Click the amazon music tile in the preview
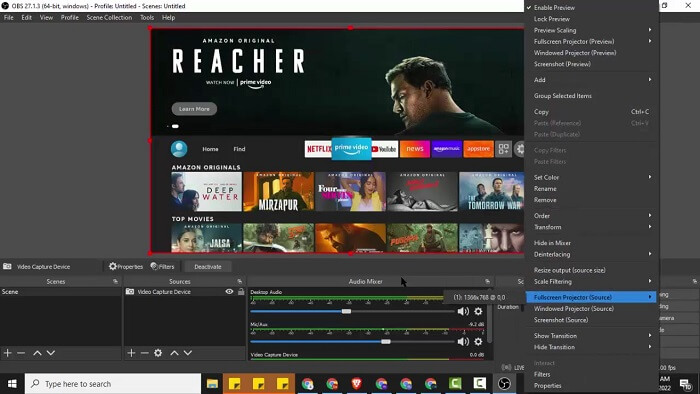The height and width of the screenshot is (394, 700). 446,149
